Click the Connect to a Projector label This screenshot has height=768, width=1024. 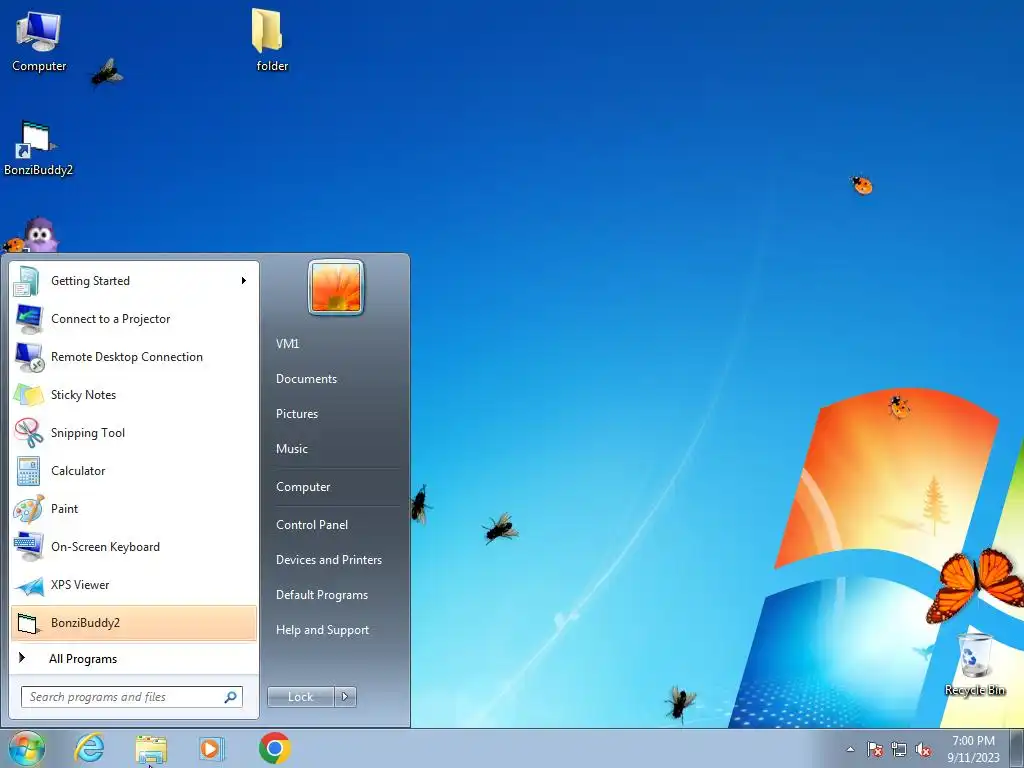(110, 319)
